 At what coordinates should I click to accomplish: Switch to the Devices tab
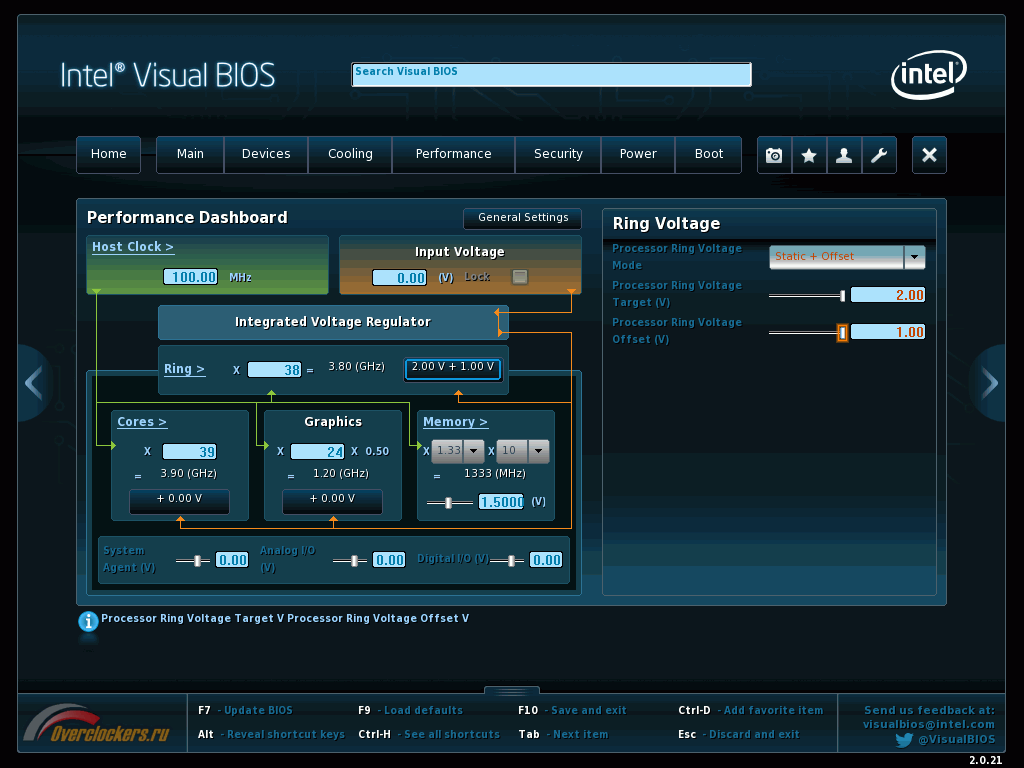[x=266, y=154]
